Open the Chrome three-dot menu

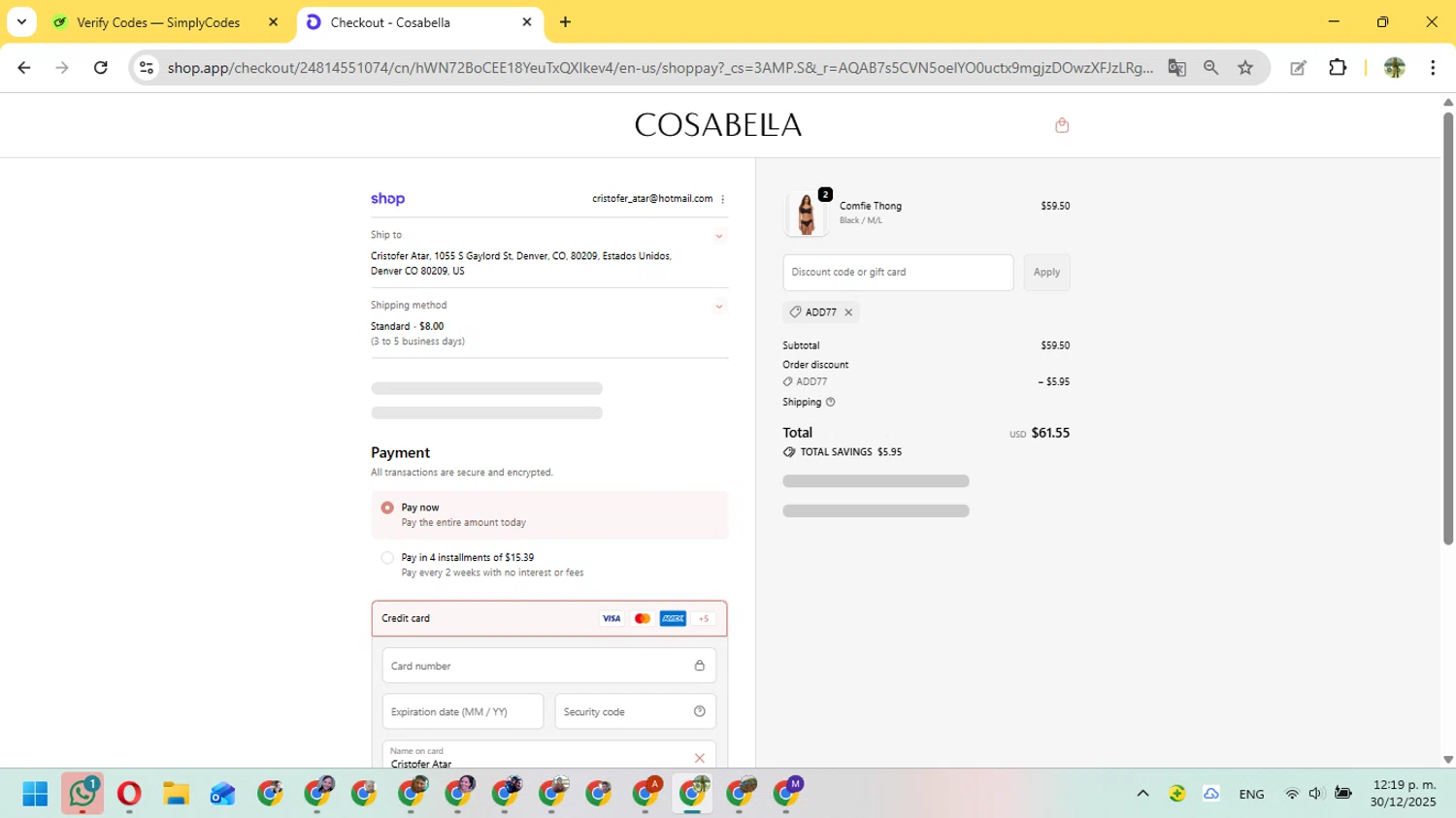coord(1433,68)
